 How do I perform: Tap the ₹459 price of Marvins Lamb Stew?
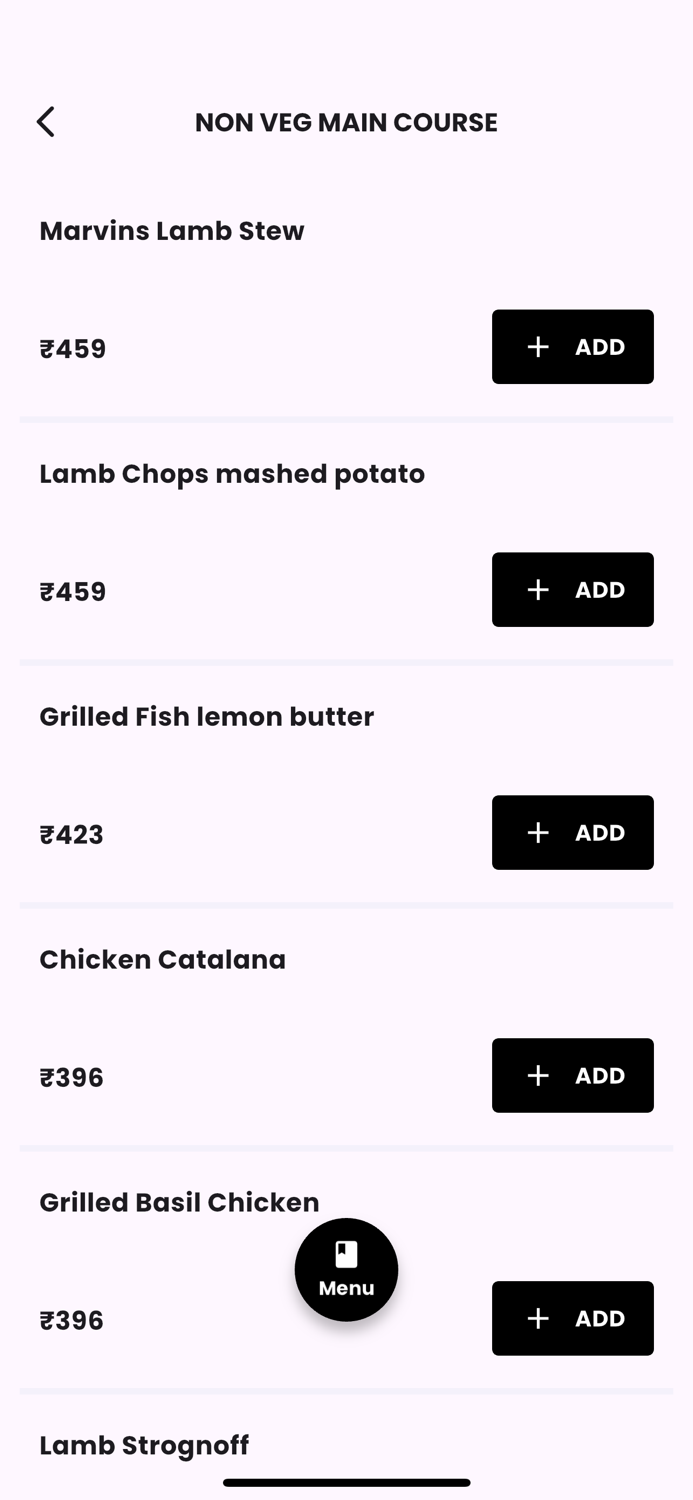72,347
